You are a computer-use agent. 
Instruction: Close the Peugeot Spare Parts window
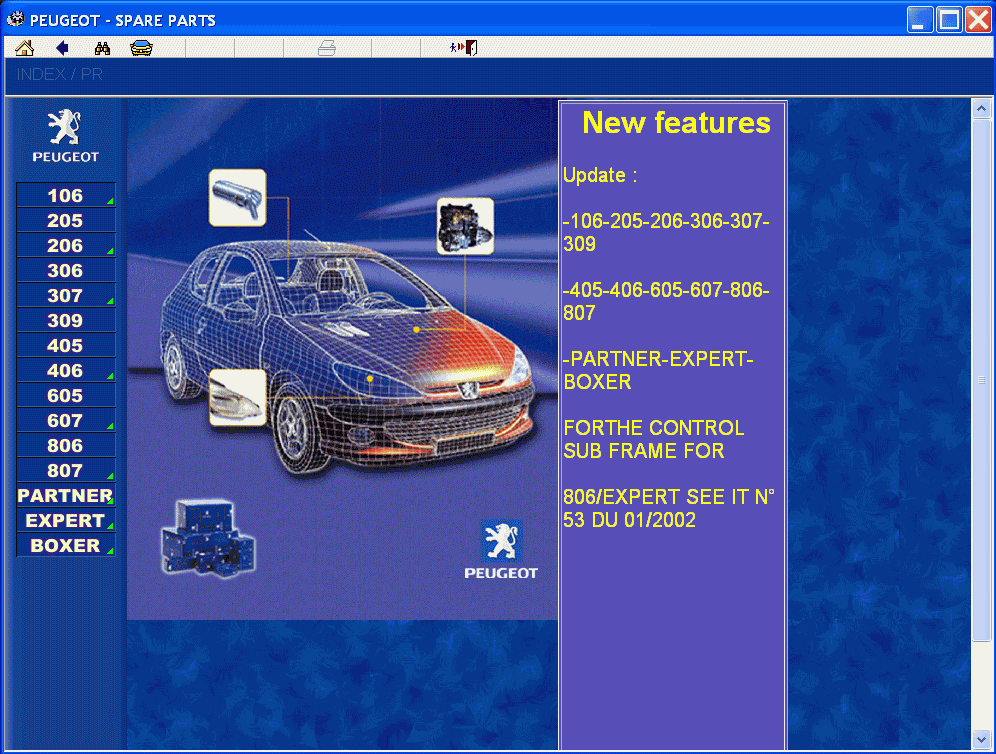[x=978, y=20]
